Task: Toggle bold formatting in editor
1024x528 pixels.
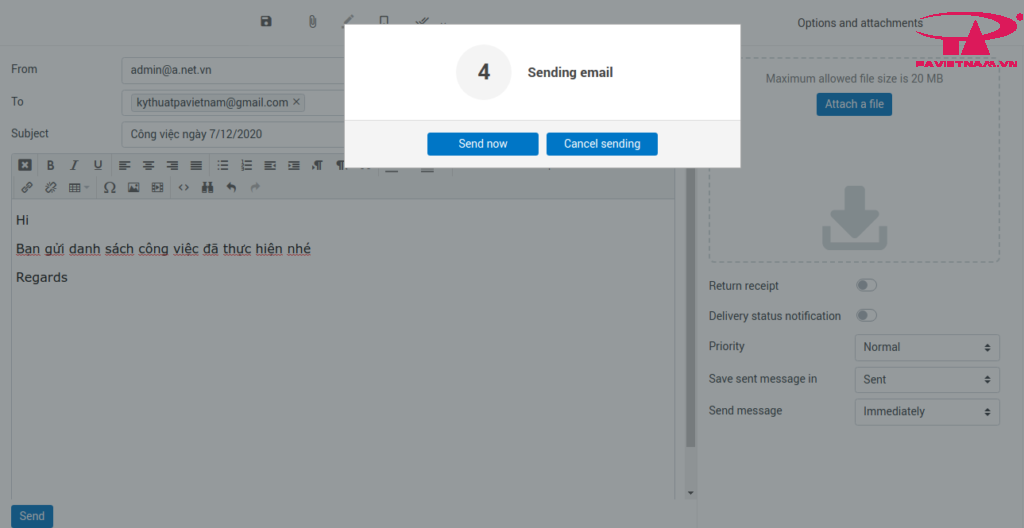Action: coord(50,165)
